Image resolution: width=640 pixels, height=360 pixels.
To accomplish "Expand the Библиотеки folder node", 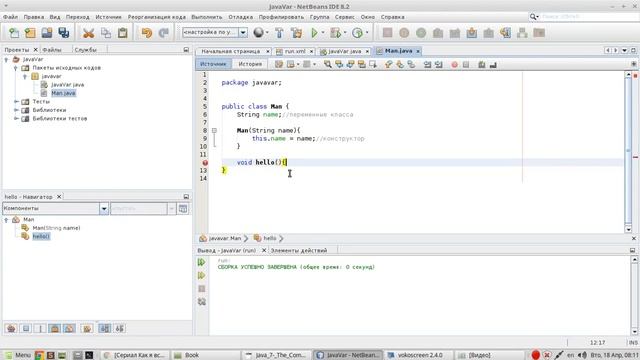I will [x=16, y=110].
